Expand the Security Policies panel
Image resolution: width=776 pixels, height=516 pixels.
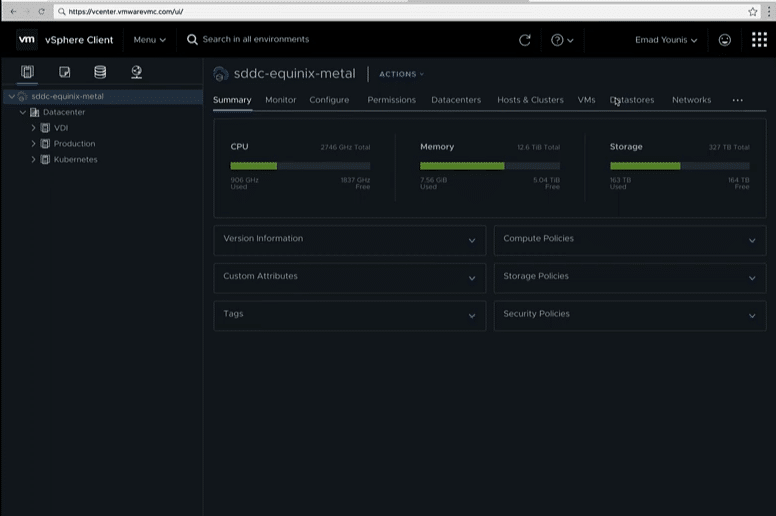click(x=752, y=316)
